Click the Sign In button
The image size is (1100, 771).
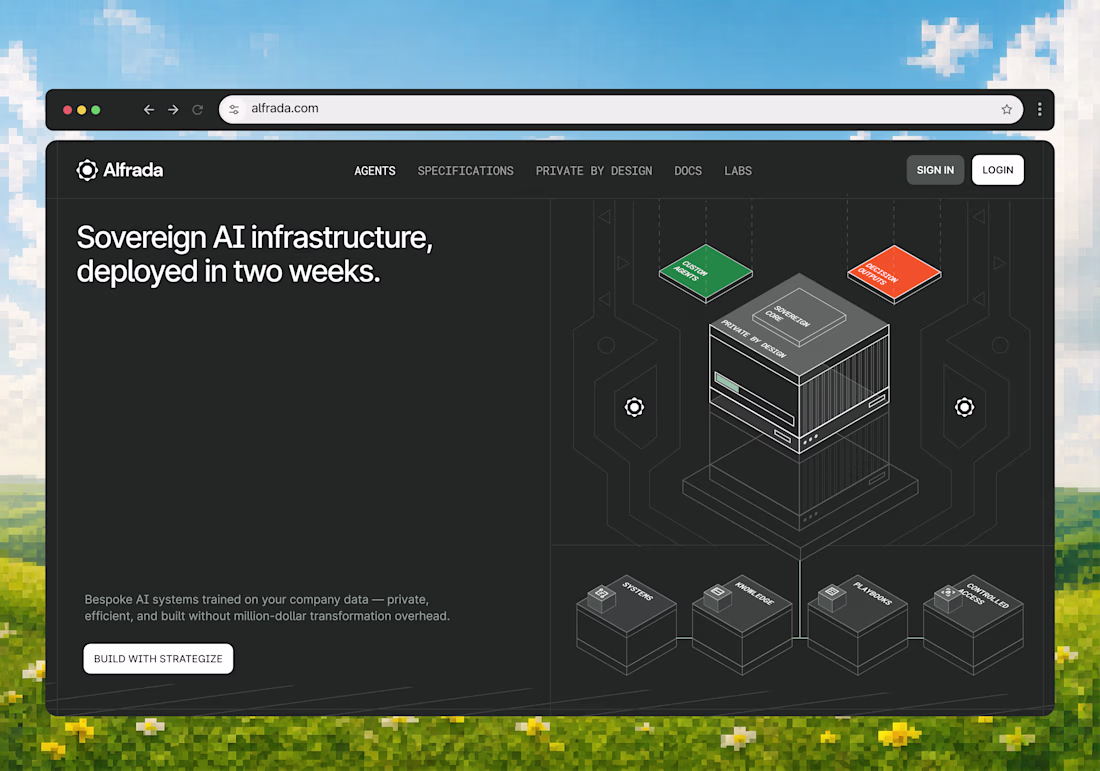[x=935, y=170]
